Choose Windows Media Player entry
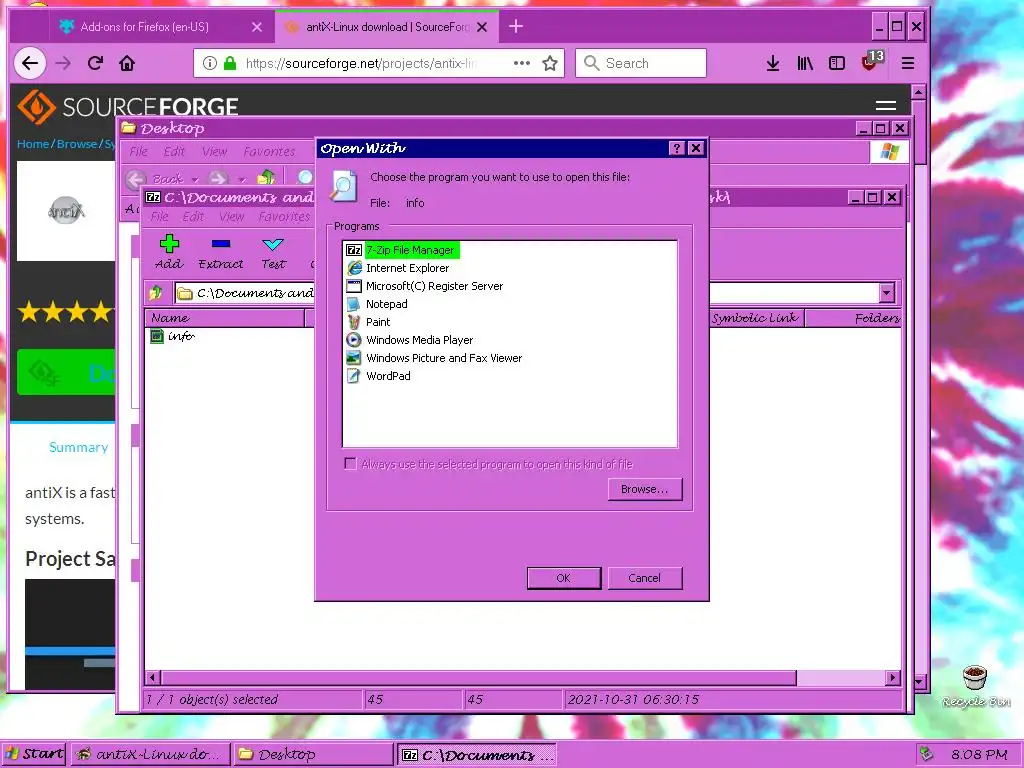 (x=419, y=340)
